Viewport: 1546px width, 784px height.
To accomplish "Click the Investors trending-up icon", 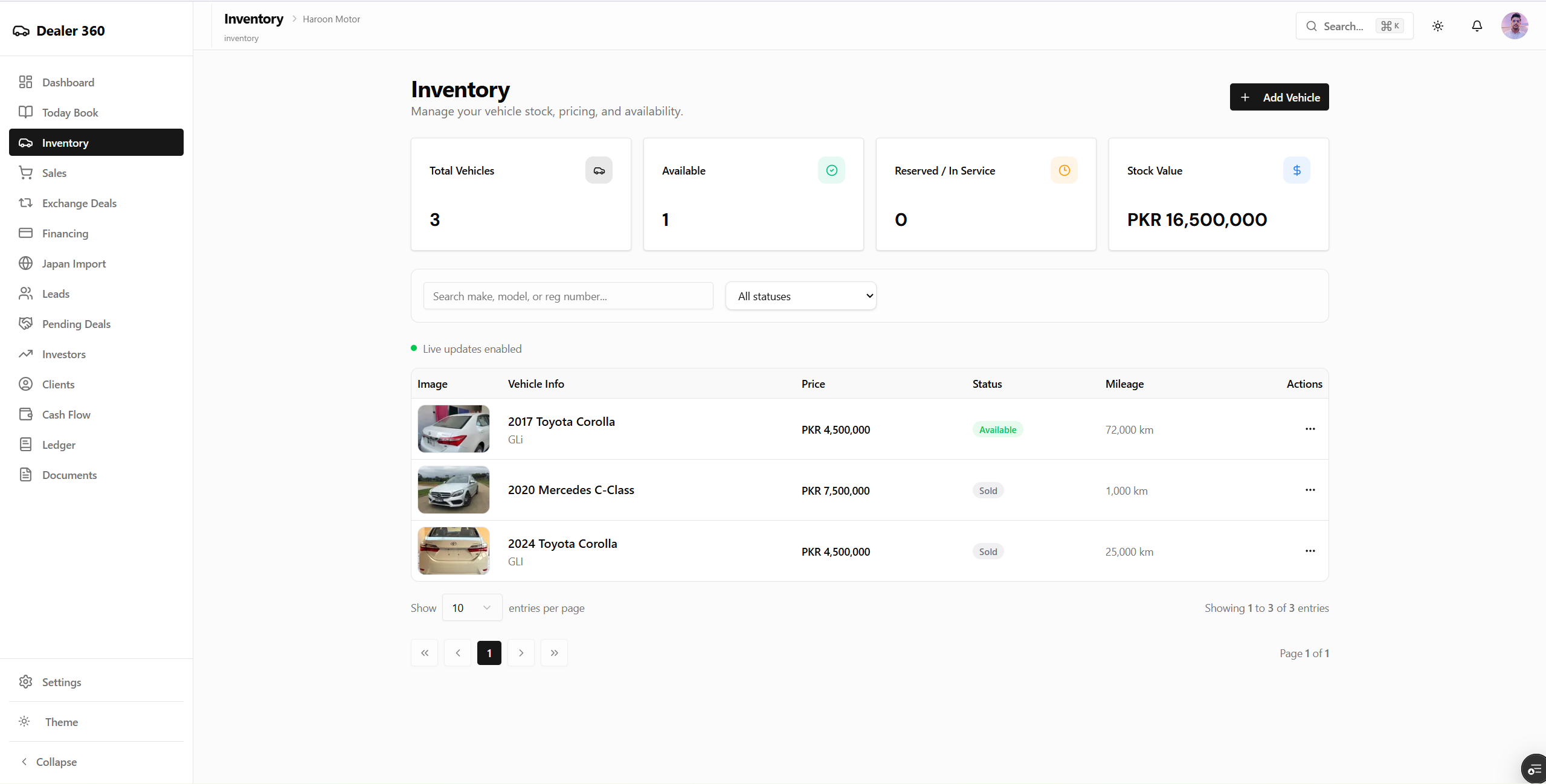I will 25,353.
